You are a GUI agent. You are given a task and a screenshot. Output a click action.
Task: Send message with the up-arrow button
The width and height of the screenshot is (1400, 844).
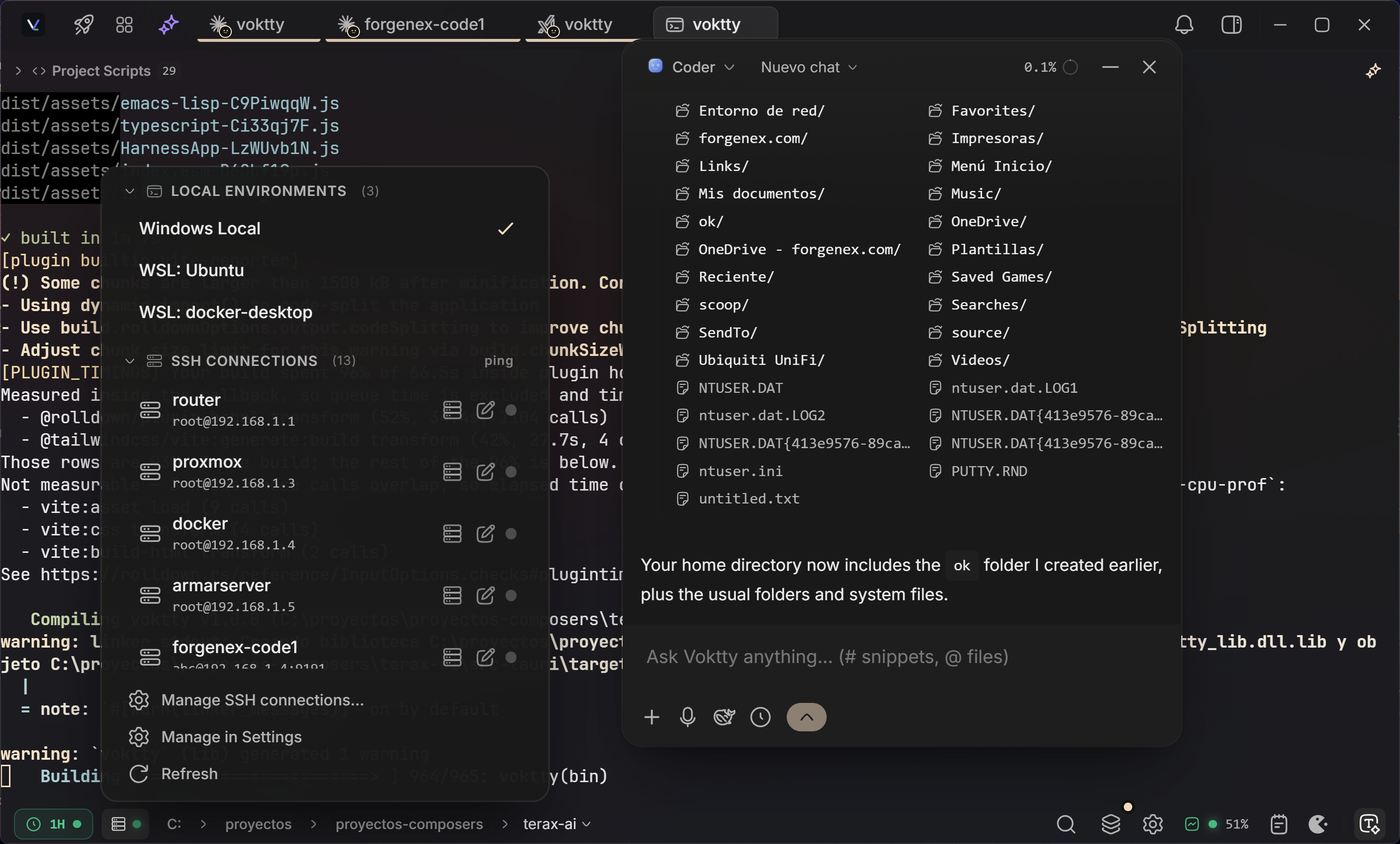pyautogui.click(x=806, y=717)
